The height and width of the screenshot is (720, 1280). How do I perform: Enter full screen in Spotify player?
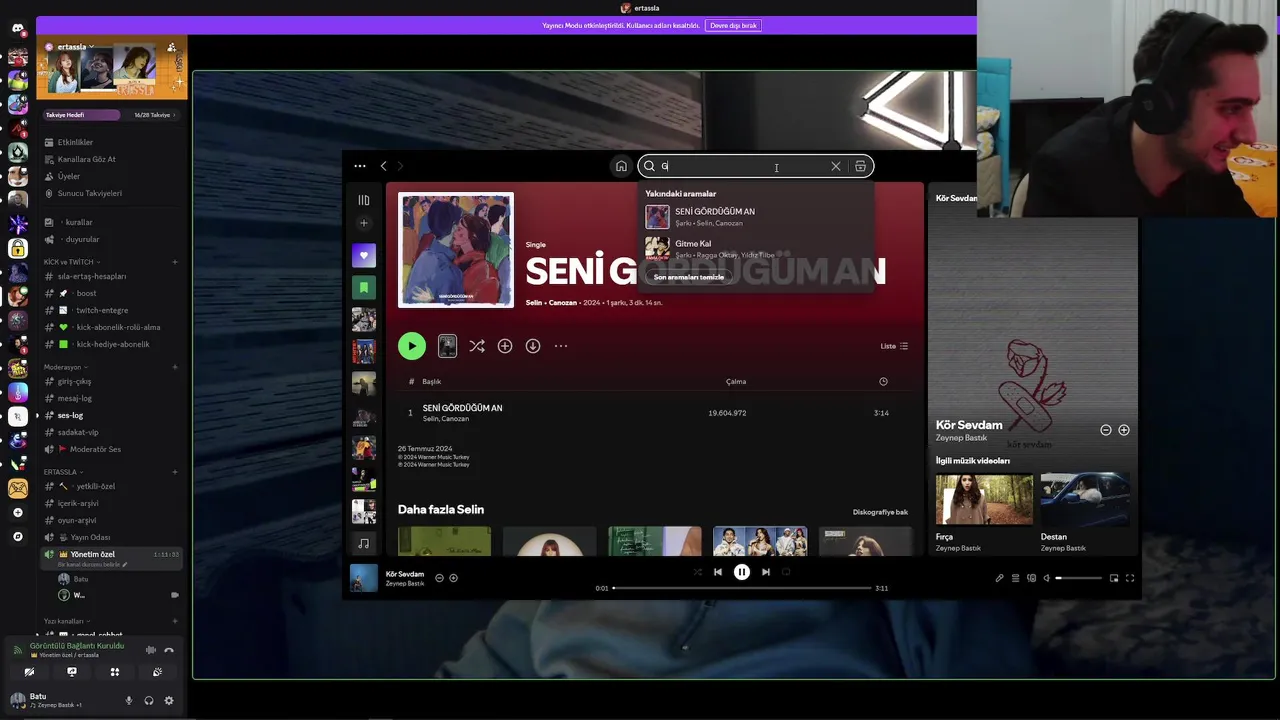pyautogui.click(x=1130, y=578)
